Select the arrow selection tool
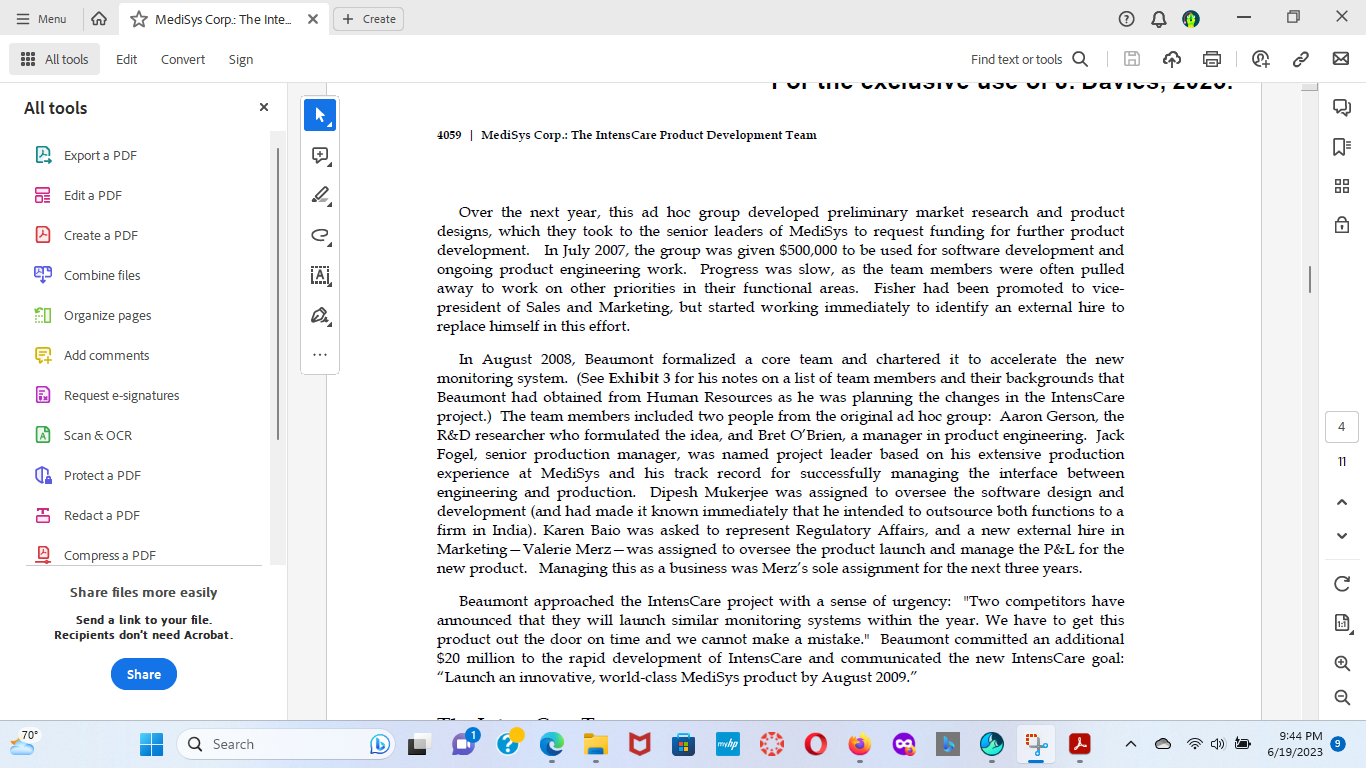Viewport: 1366px width, 768px height. pos(320,115)
